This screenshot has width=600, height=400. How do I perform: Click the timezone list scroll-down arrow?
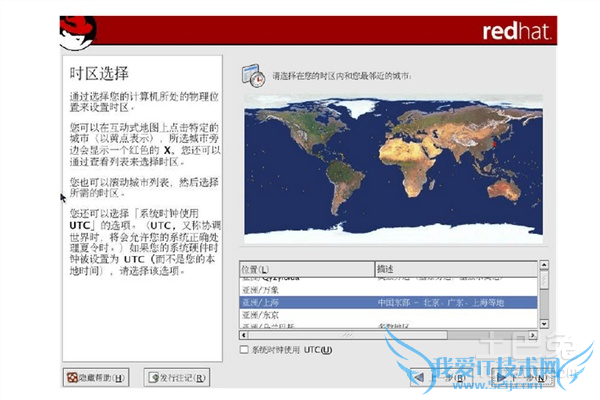pyautogui.click(x=544, y=324)
